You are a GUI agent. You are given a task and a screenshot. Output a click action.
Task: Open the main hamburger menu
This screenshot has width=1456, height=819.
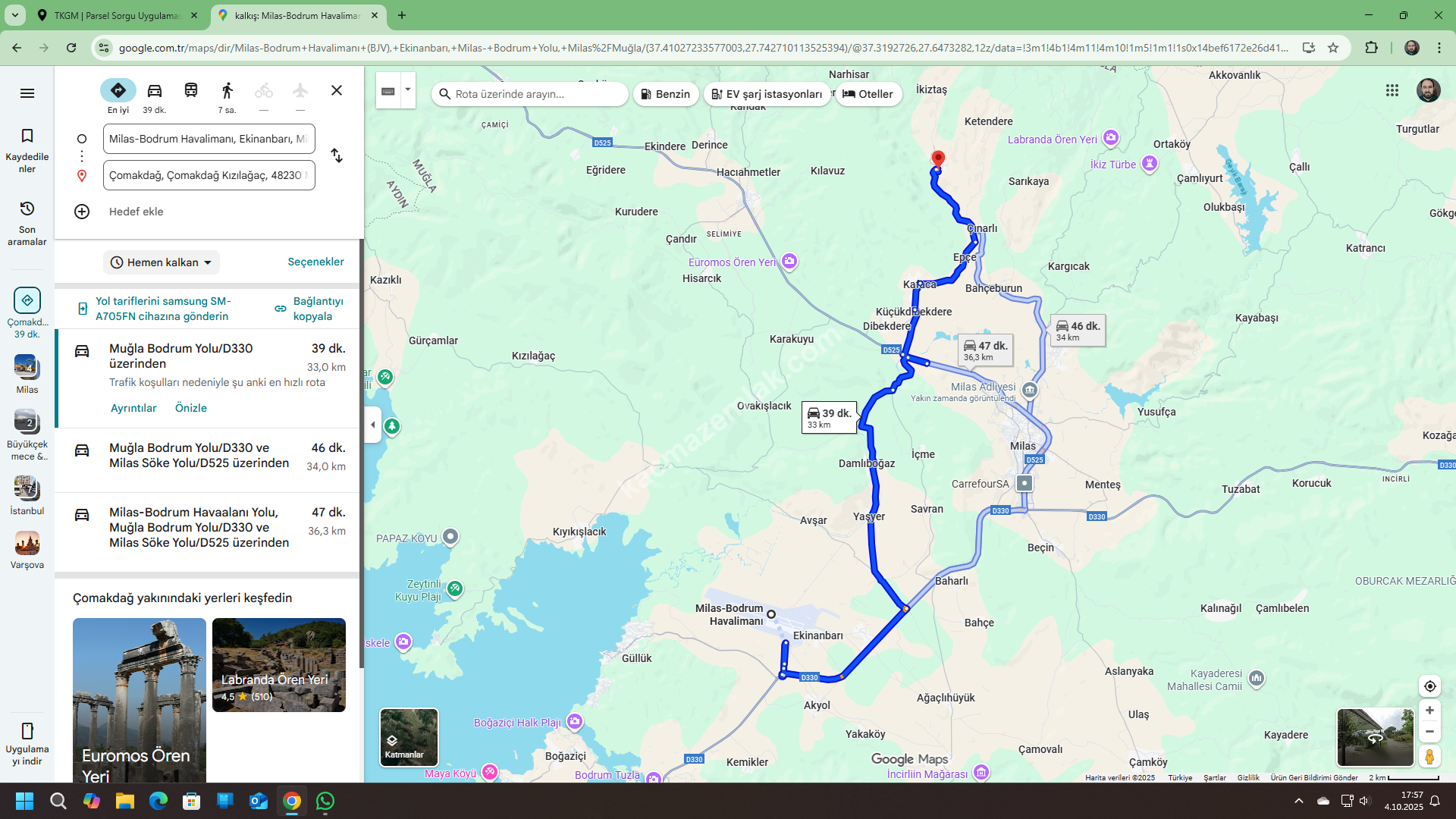27,93
